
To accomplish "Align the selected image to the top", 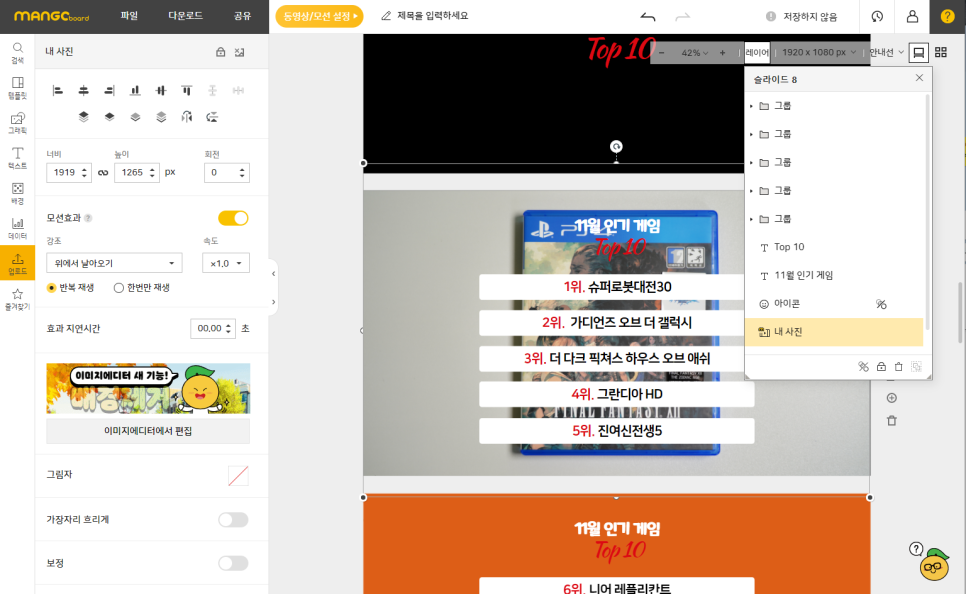I will (x=187, y=91).
